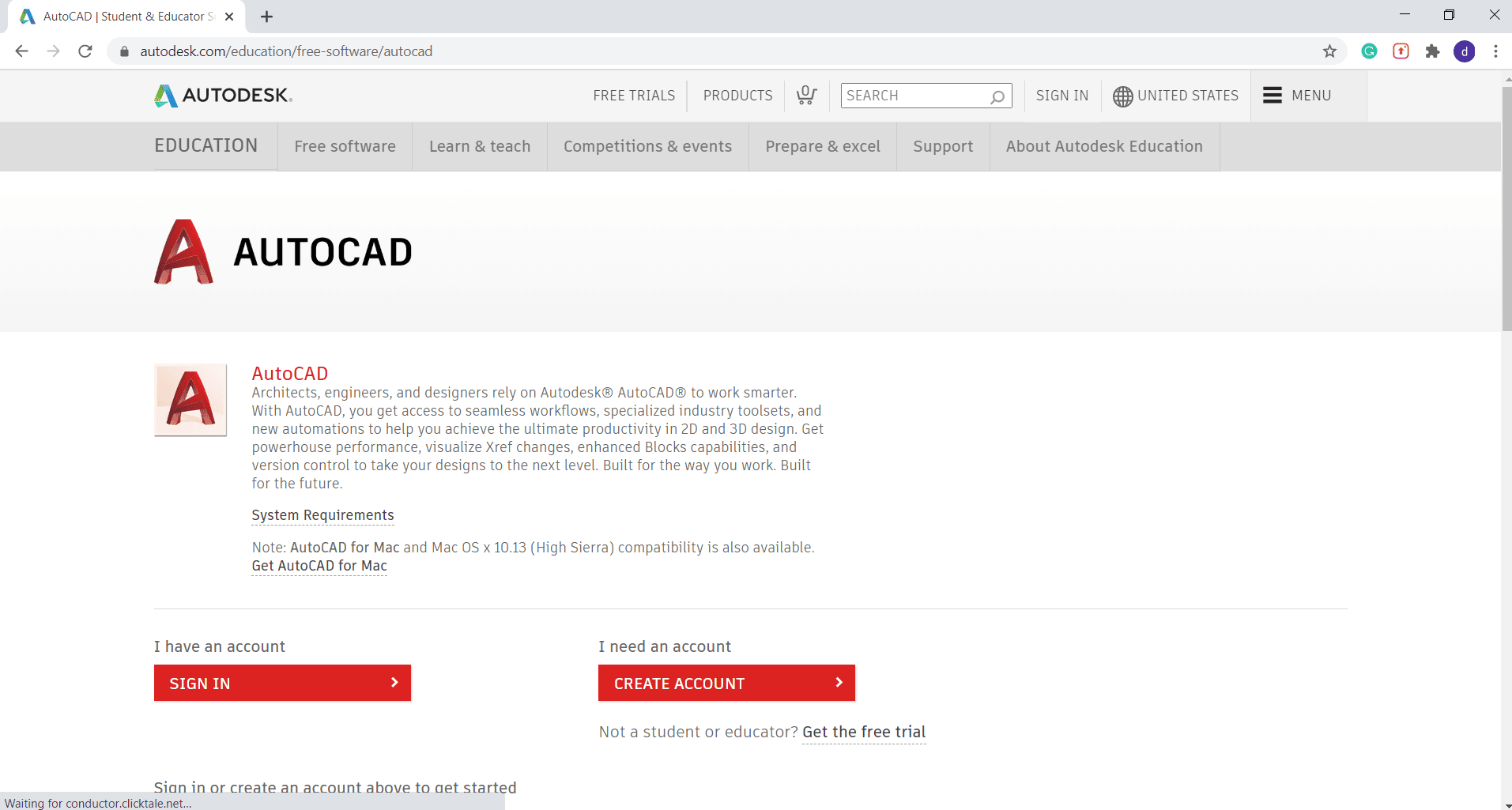Click the AutoCAD Student & Educator browser tab

coord(119,16)
